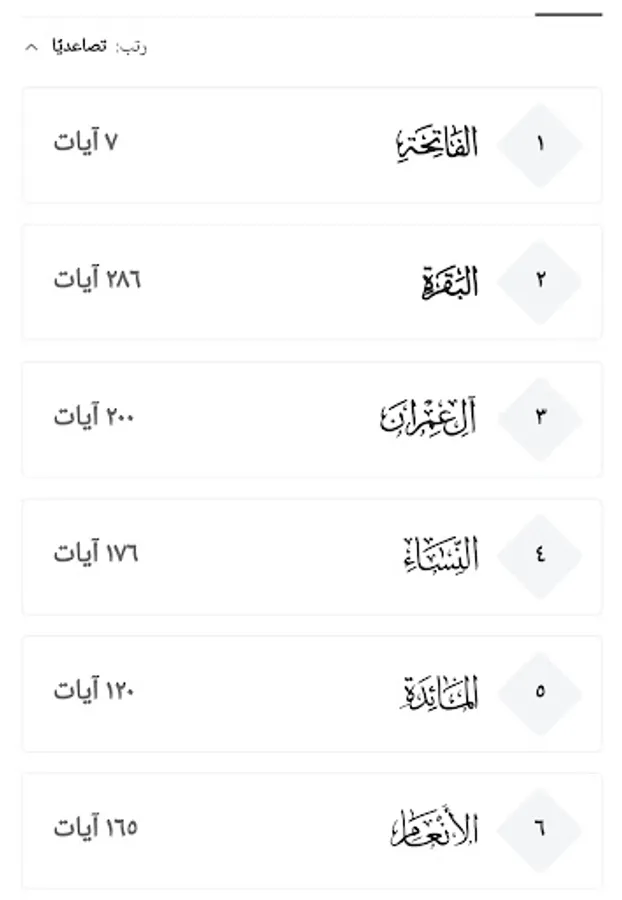Image resolution: width=622 pixels, height=900 pixels.
Task: Click the number ٦ diamond badge
Action: (x=540, y=830)
